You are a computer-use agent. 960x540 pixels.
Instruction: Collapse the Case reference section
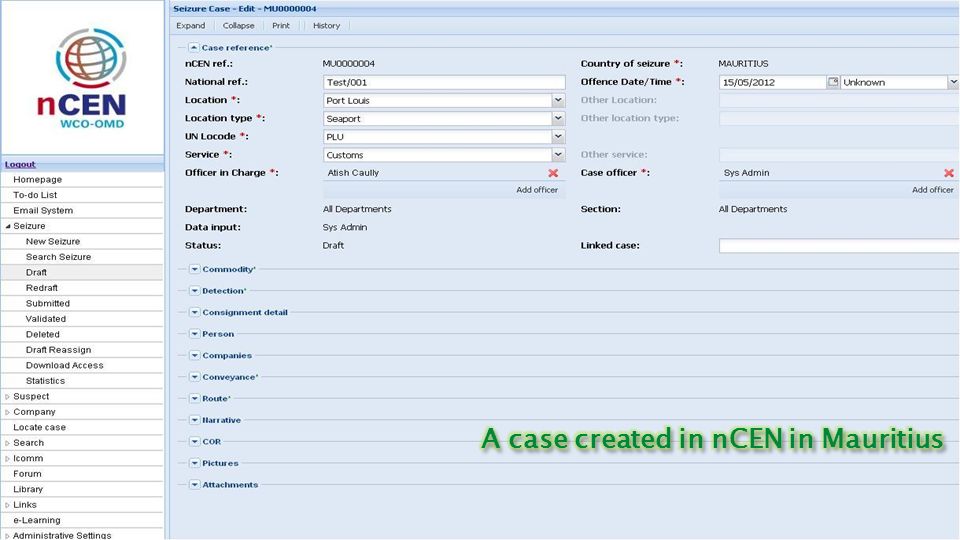click(x=194, y=48)
